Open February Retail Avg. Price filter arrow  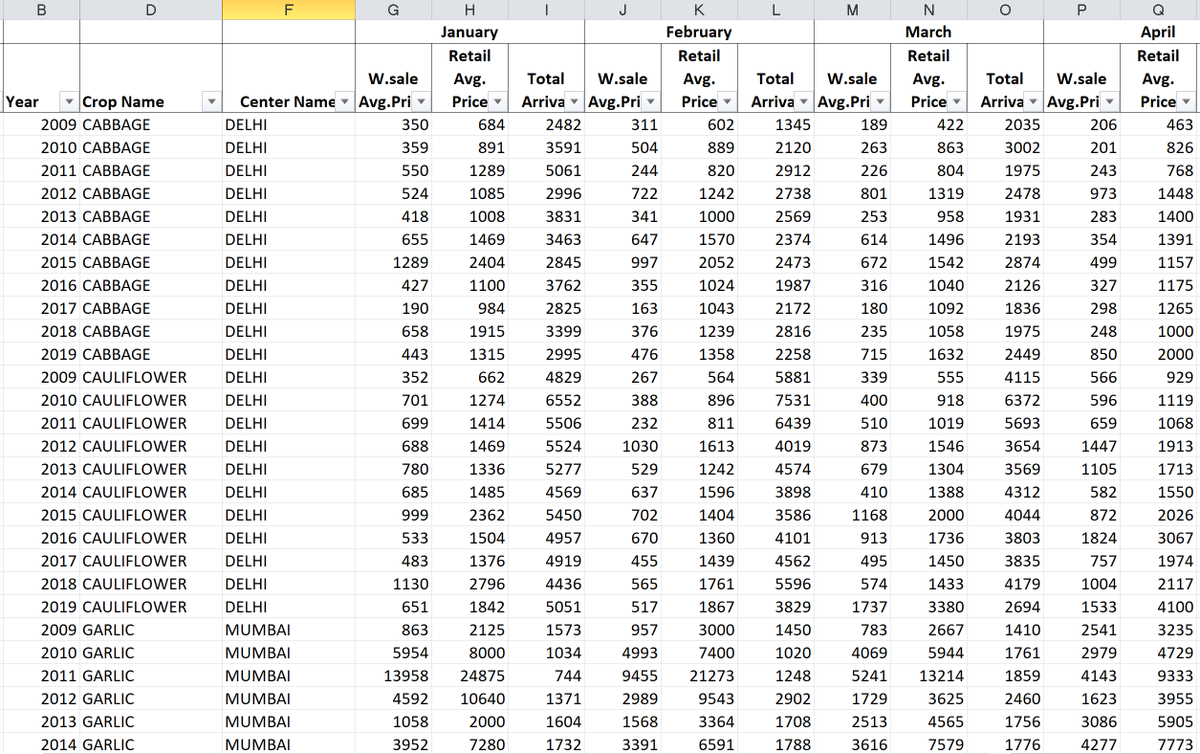[729, 102]
